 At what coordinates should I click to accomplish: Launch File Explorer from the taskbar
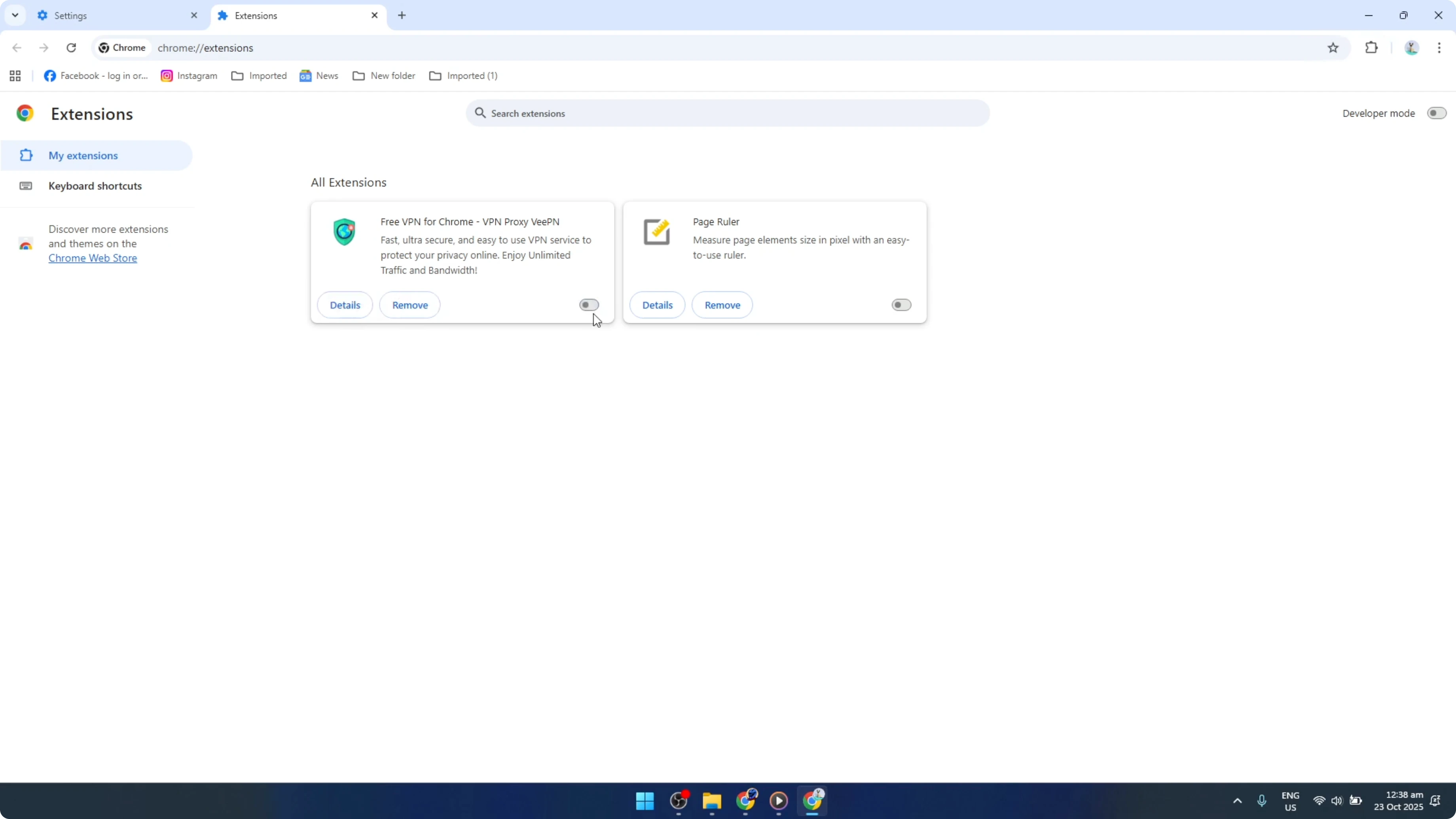tap(712, 801)
